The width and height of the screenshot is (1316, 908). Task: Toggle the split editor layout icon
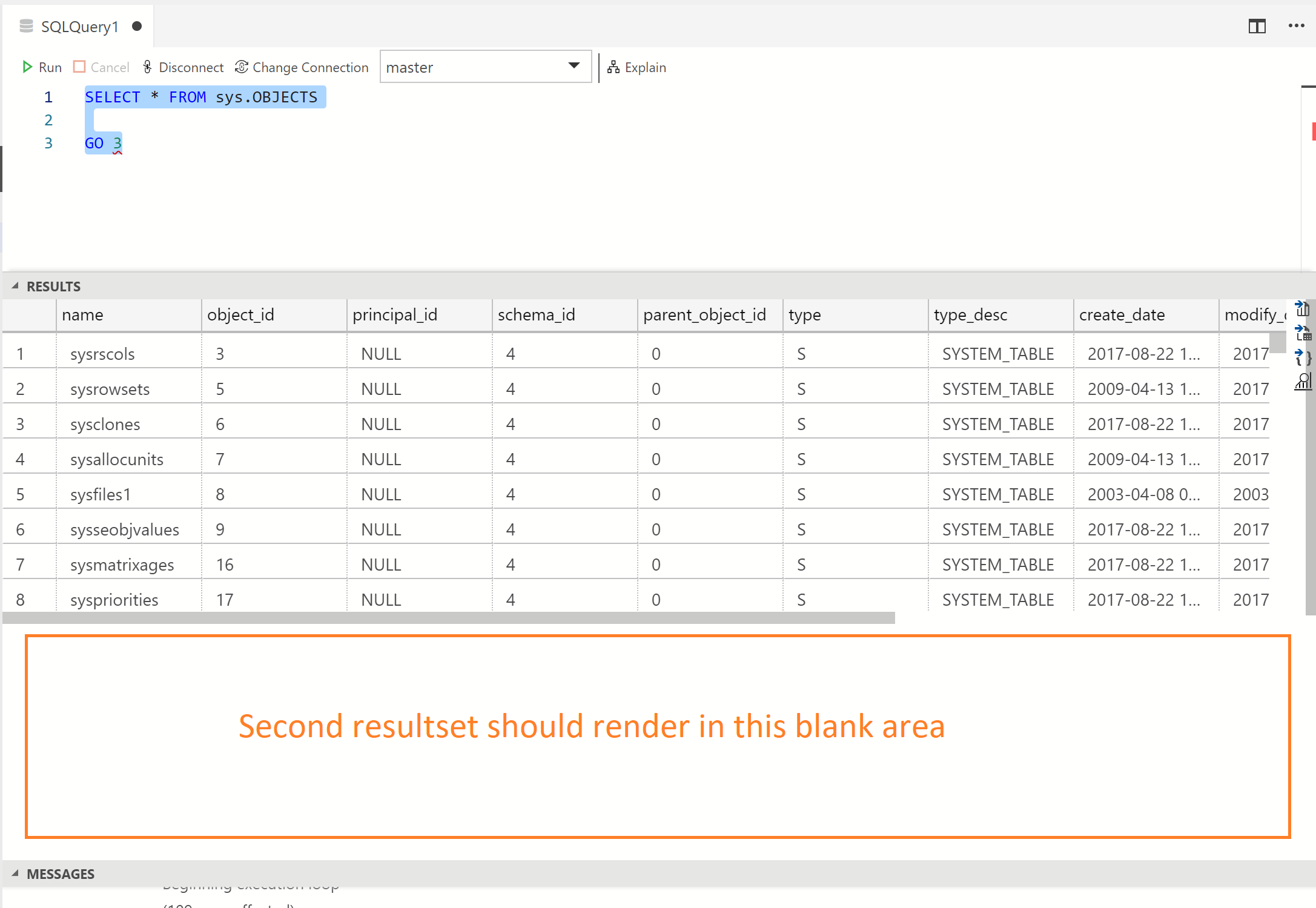(1257, 26)
